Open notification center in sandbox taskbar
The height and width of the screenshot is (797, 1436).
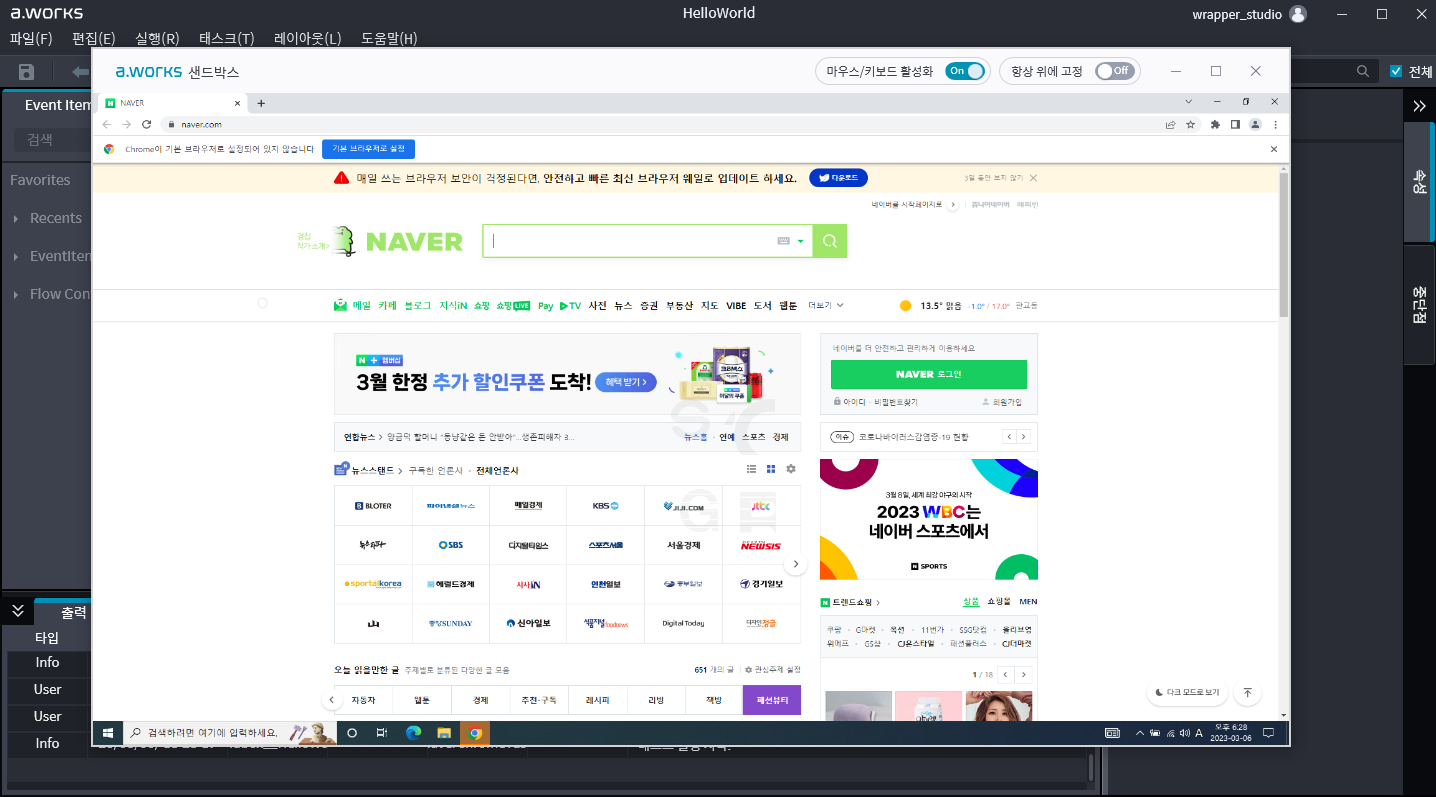[x=1268, y=733]
